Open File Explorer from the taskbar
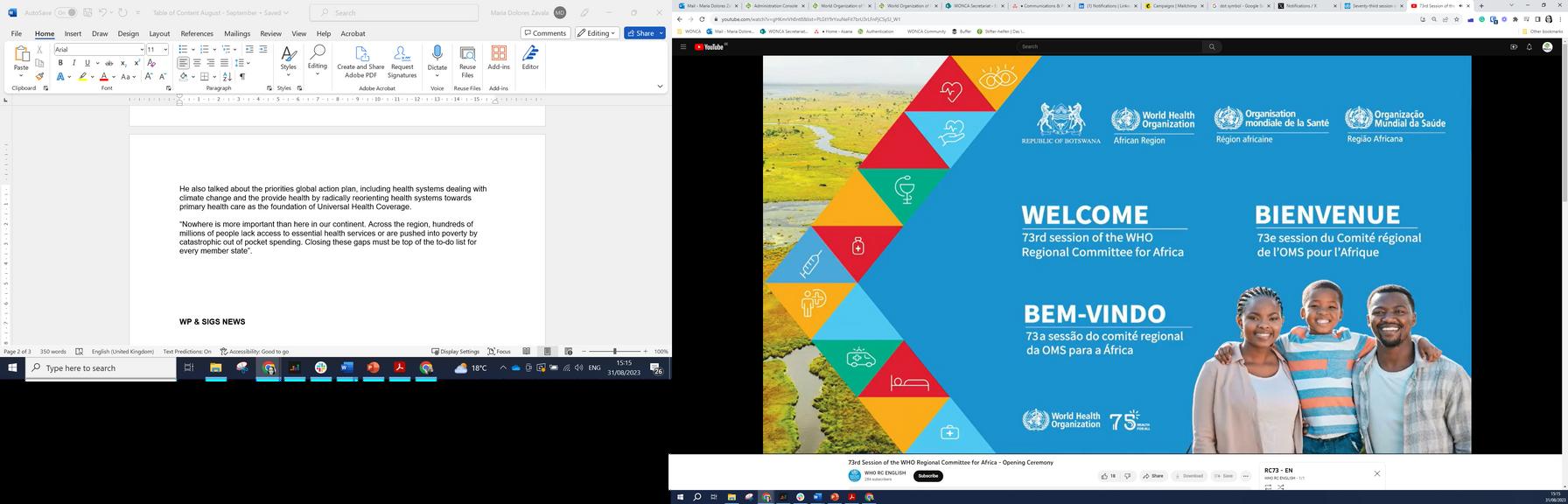Screen dimensions: 1568x504 (216, 368)
